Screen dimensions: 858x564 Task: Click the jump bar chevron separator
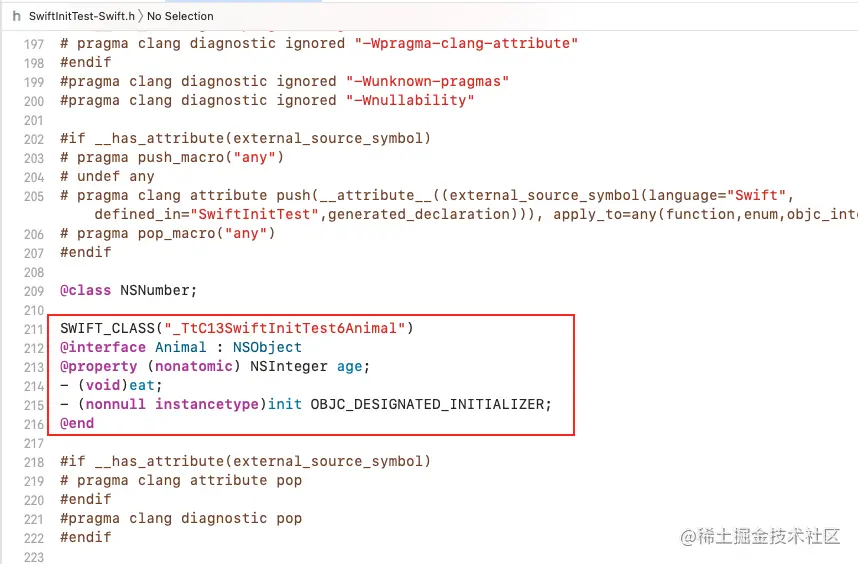click(140, 16)
